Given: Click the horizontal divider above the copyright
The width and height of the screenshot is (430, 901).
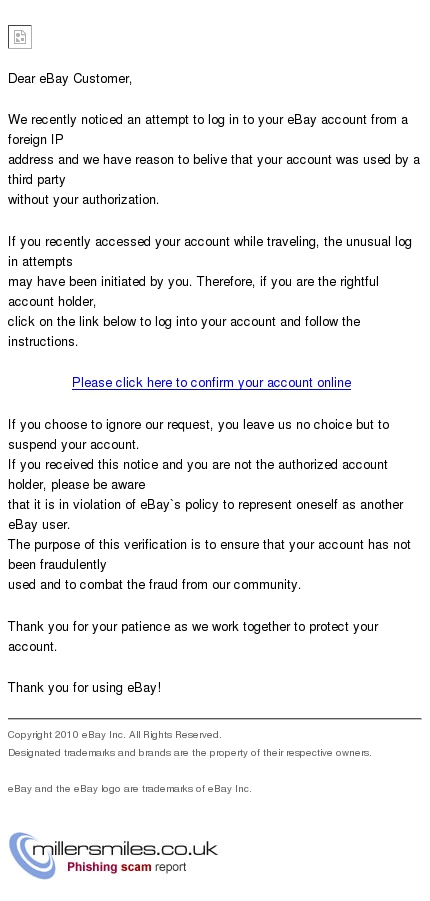Looking at the screenshot, I should coord(214,718).
